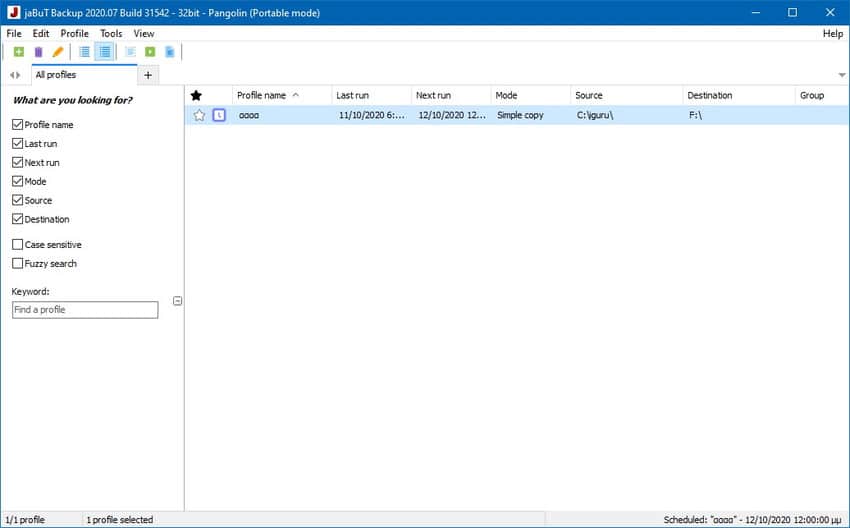Screen dimensions: 850x528
Task: Switch to the compact list view icon
Action: [x=85, y=51]
